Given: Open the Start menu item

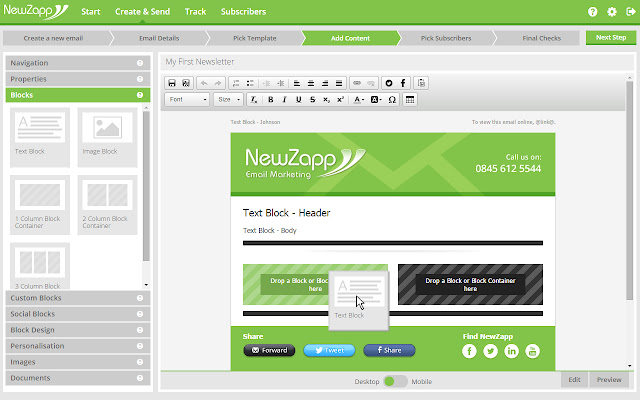Looking at the screenshot, I should pyautogui.click(x=91, y=12).
